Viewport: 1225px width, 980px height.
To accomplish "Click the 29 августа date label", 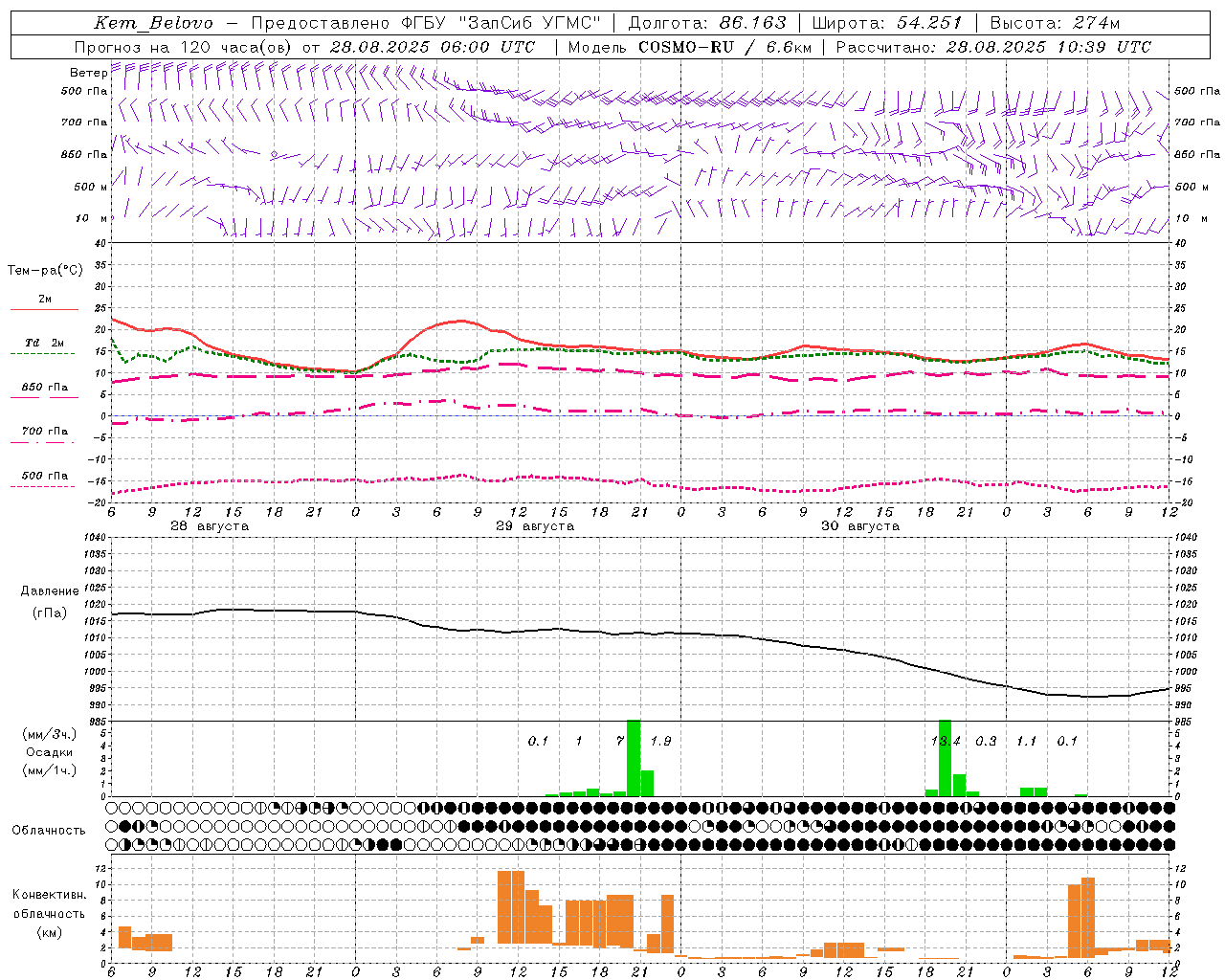I will [535, 526].
